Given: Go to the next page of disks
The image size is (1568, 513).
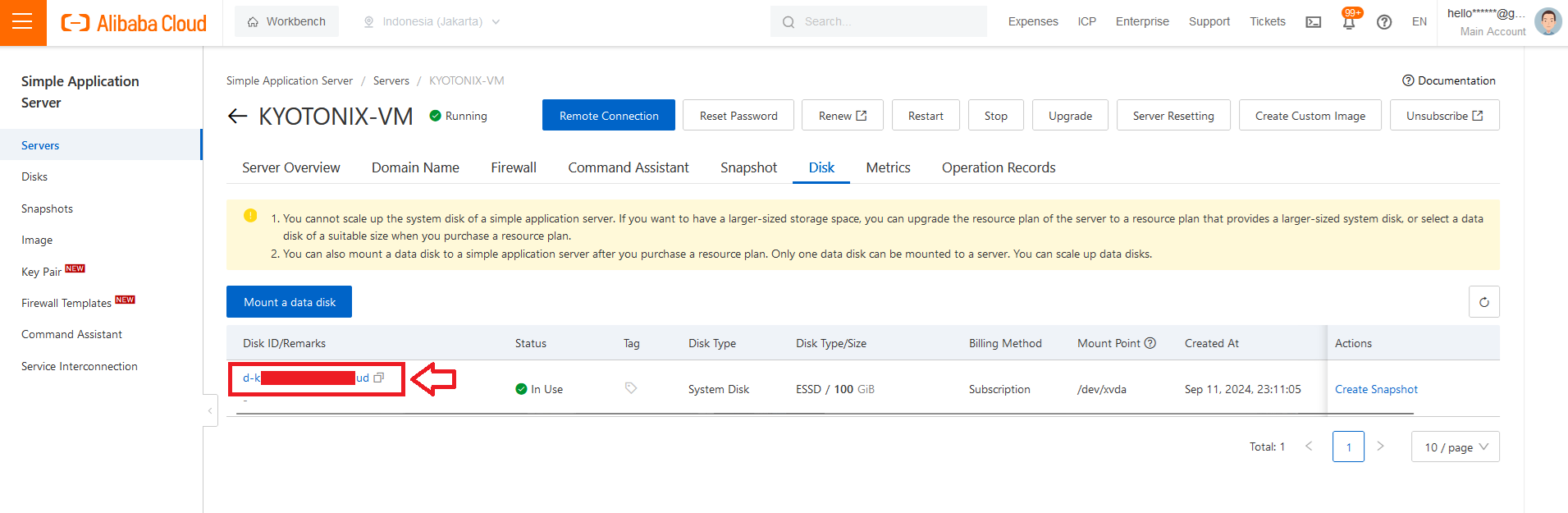Looking at the screenshot, I should pyautogui.click(x=1381, y=447).
